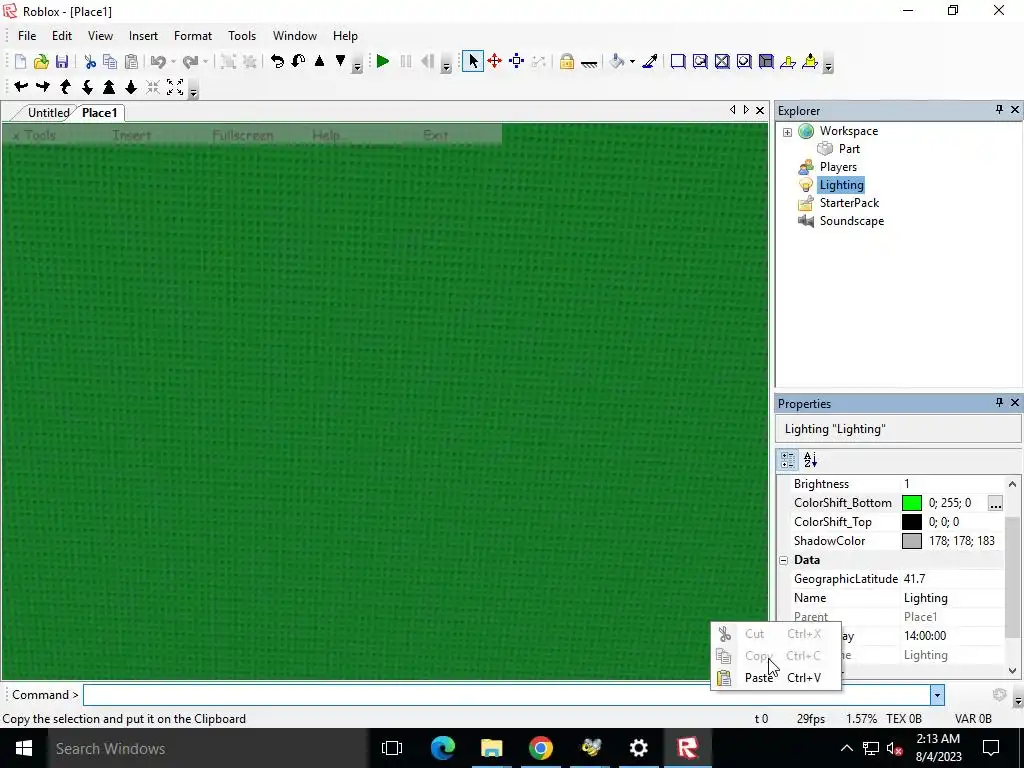
Task: Click the green Play button
Action: [383, 61]
